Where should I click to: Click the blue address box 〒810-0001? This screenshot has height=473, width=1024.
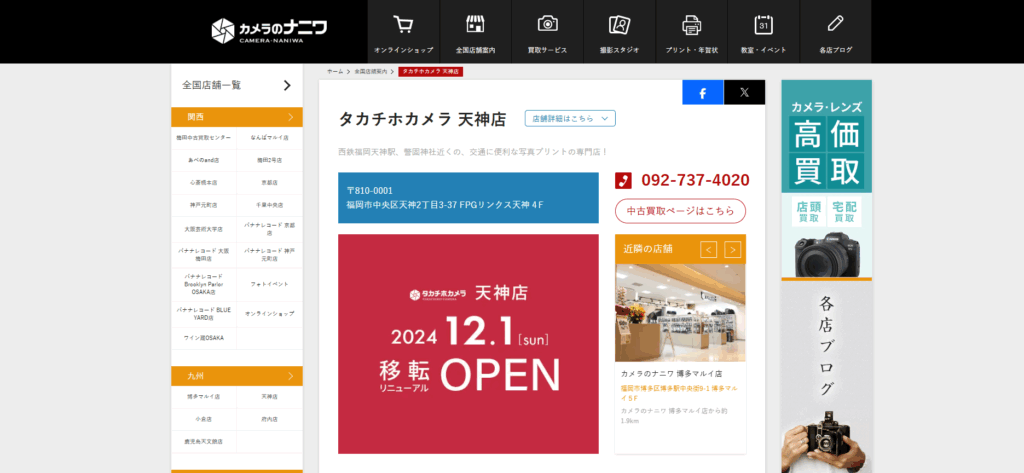(x=468, y=198)
